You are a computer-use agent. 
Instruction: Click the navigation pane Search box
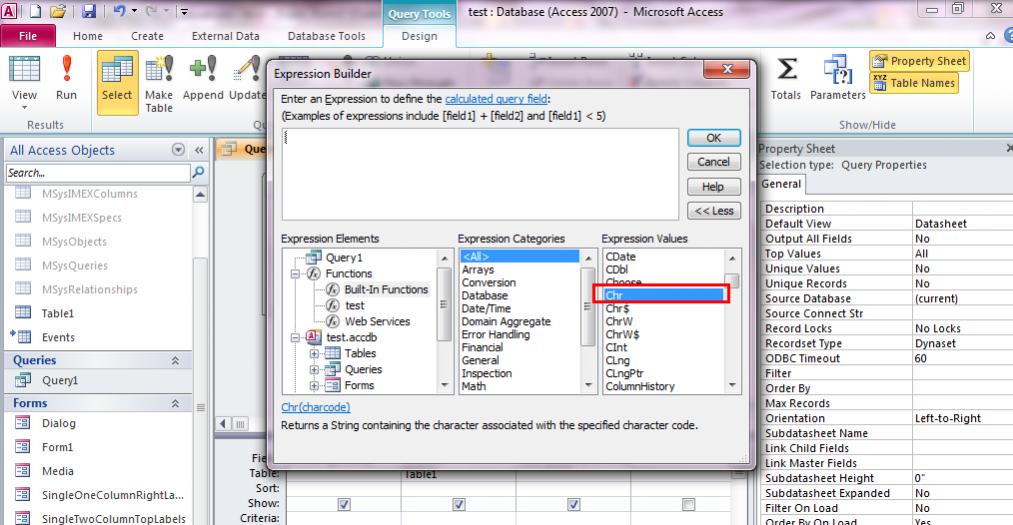point(98,172)
